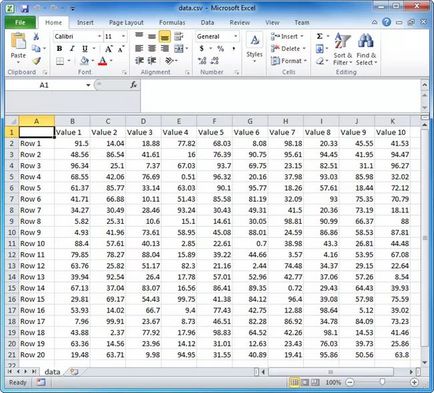Apply the red Font Color

[x=103, y=61]
